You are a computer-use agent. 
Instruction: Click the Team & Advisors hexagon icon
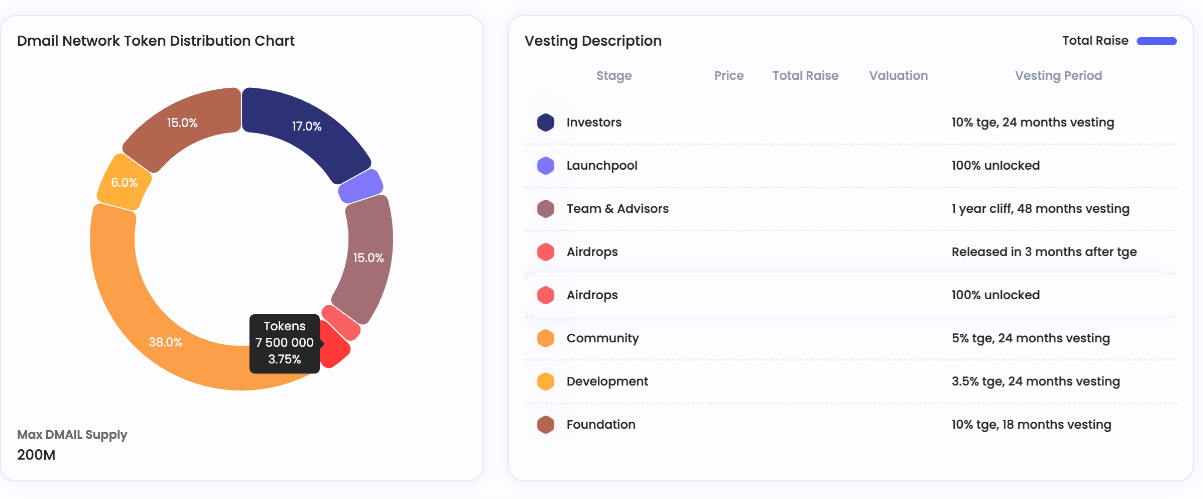(x=546, y=209)
